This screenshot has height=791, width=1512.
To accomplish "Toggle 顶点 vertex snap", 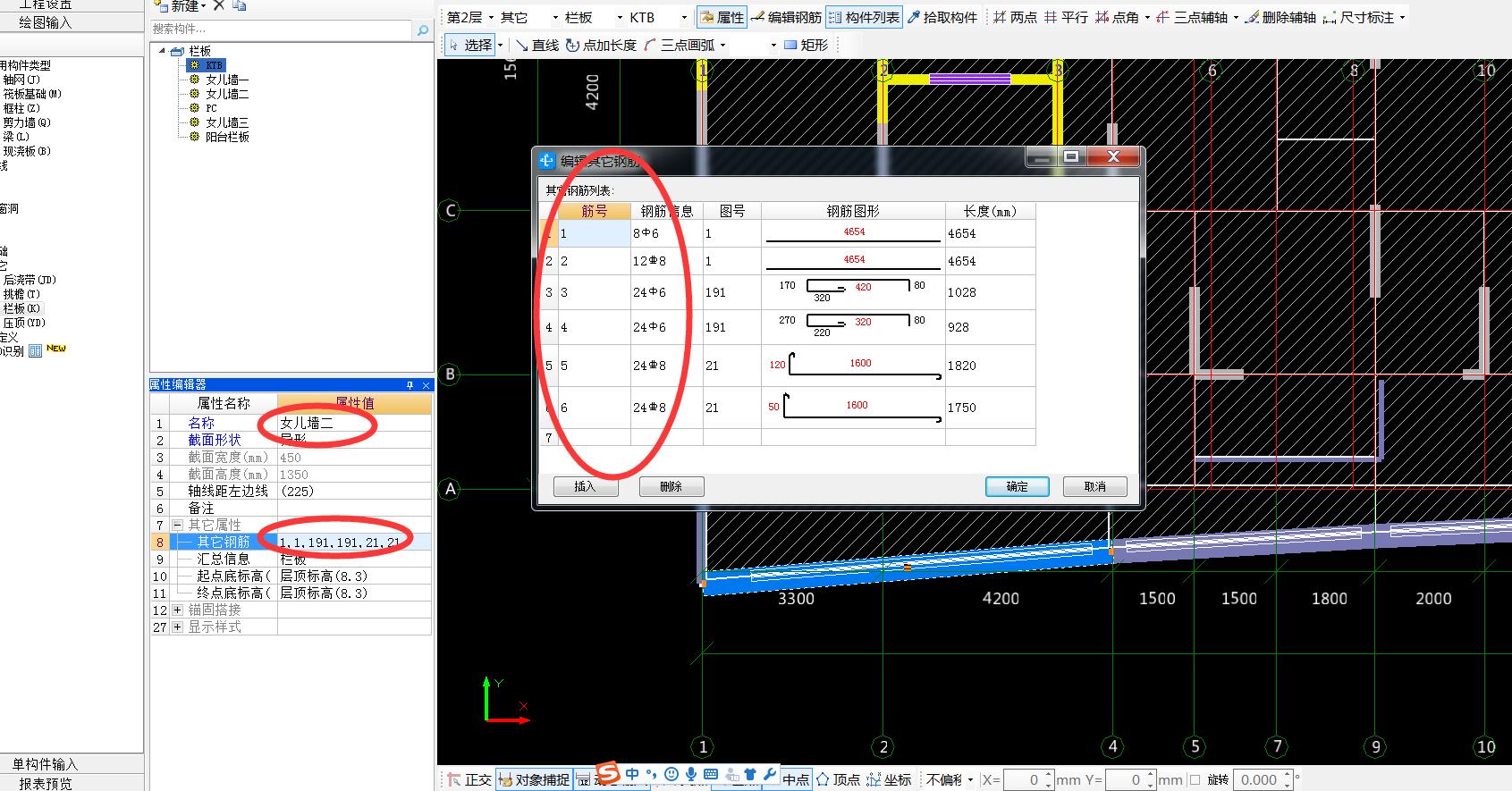I will click(x=838, y=779).
